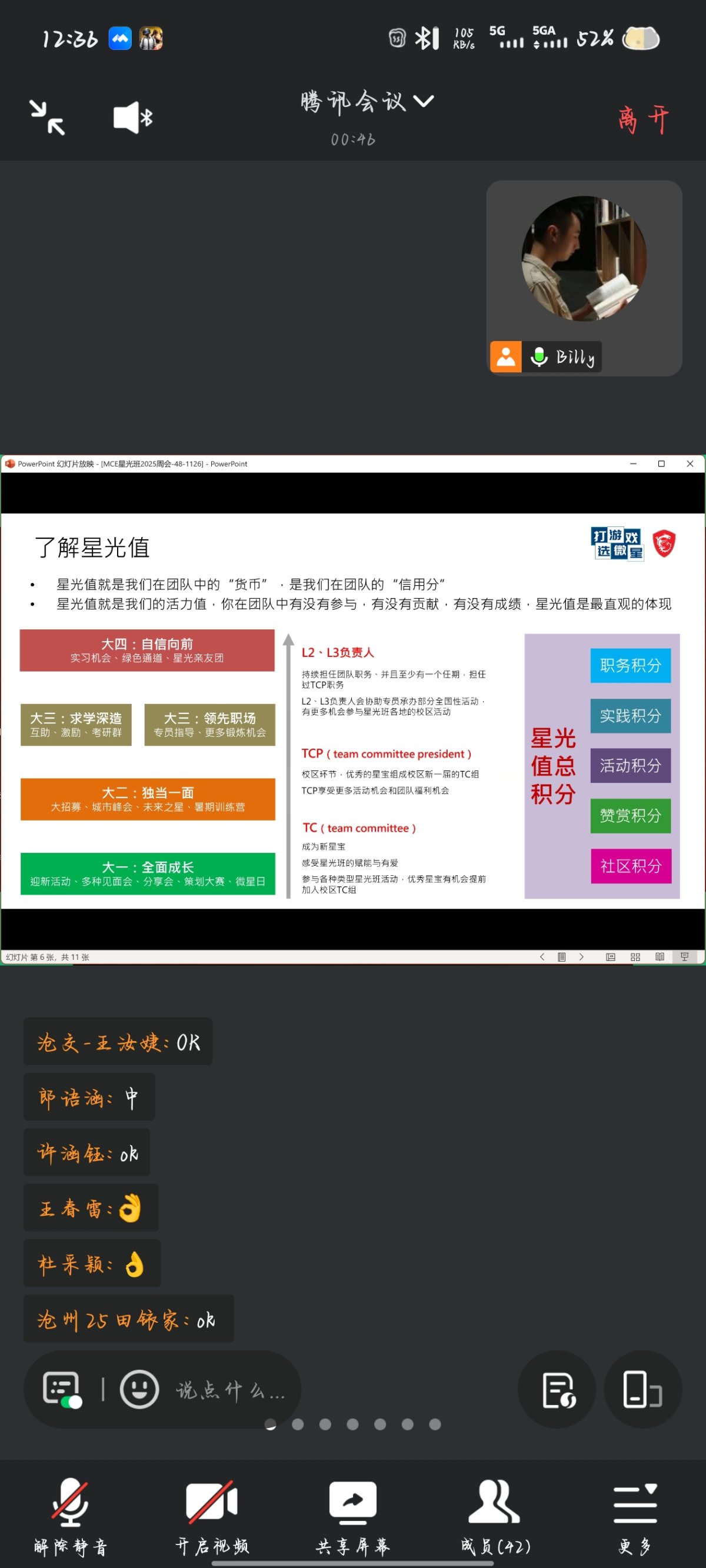This screenshot has height=1568, width=706.
Task: Tap chat message from 沧州25田铭家
Action: point(128,1319)
